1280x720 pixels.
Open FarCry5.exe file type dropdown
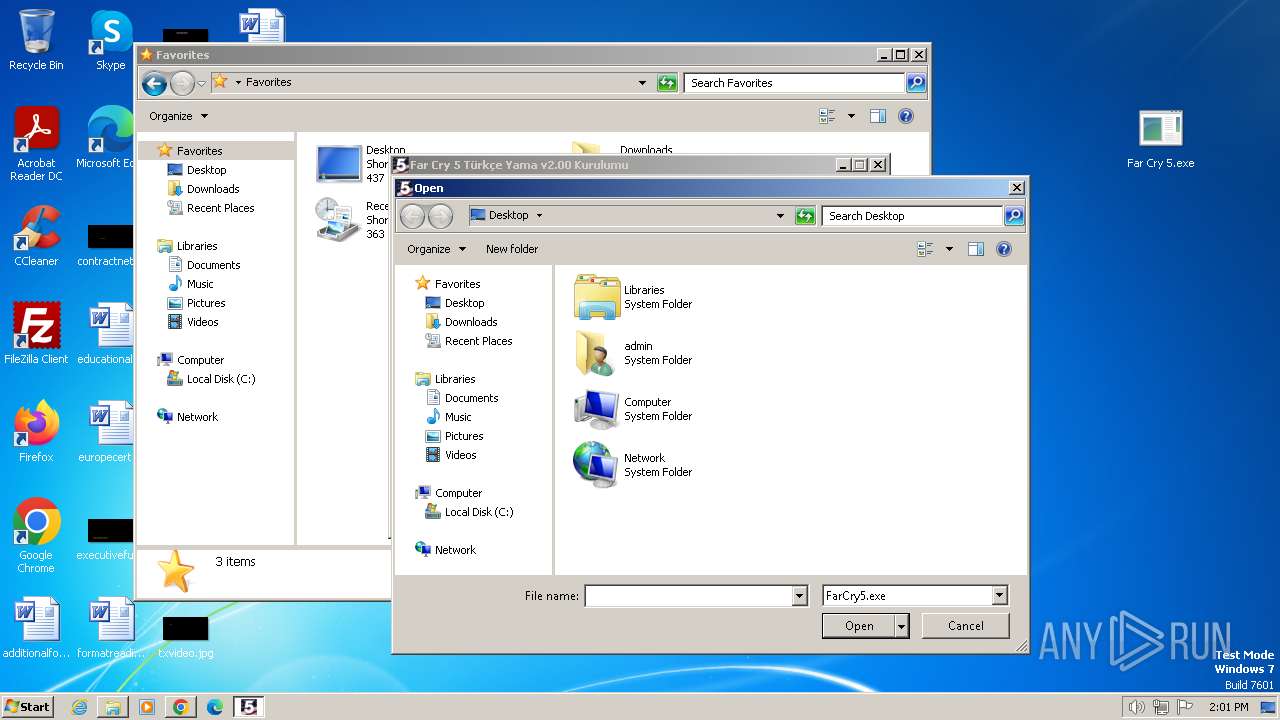(999, 596)
